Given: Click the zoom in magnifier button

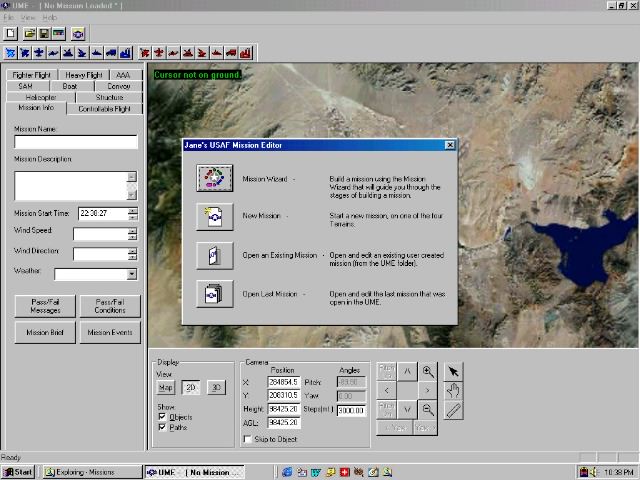Looking at the screenshot, I should tap(427, 372).
